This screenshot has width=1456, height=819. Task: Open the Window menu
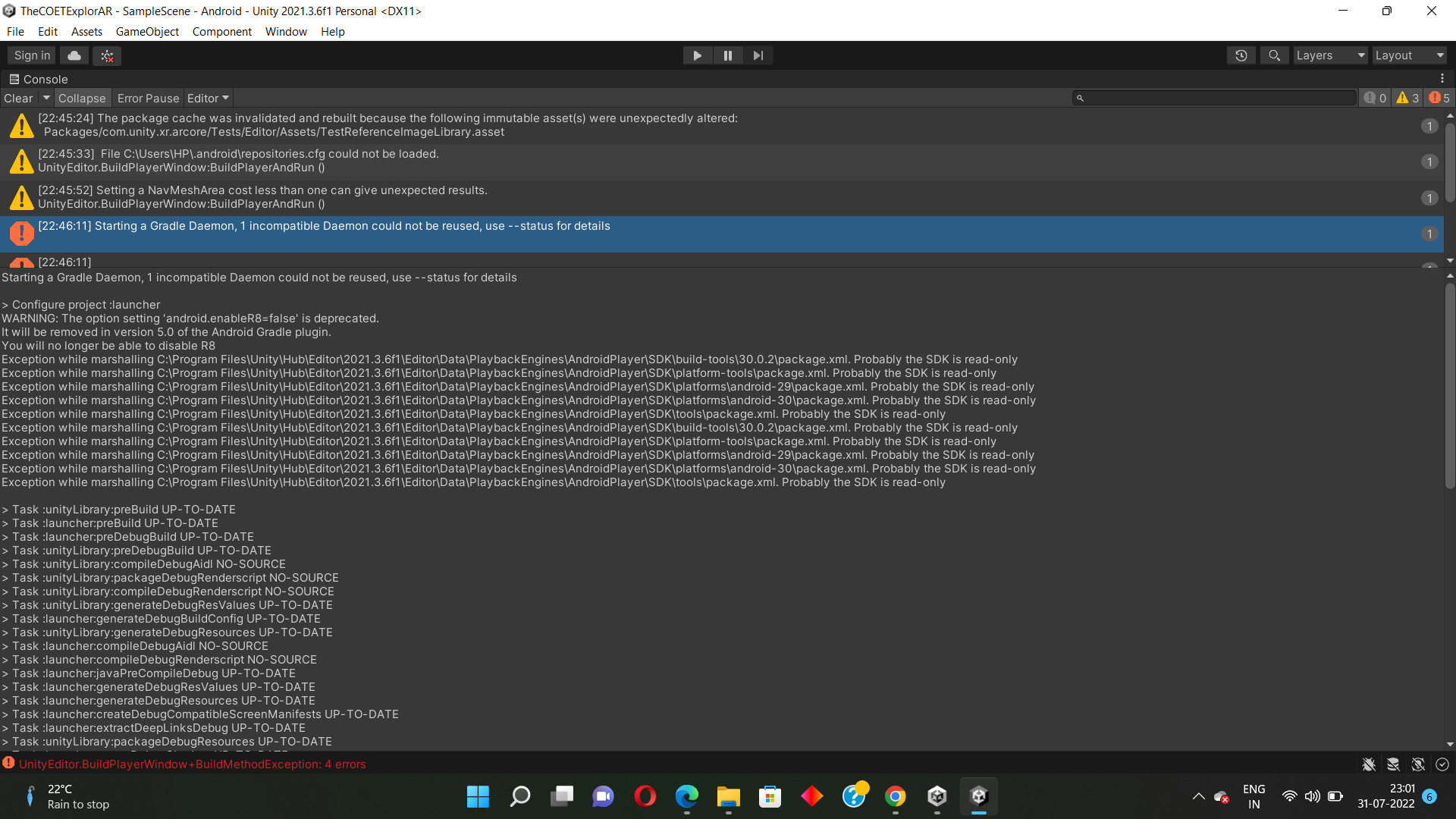[286, 32]
